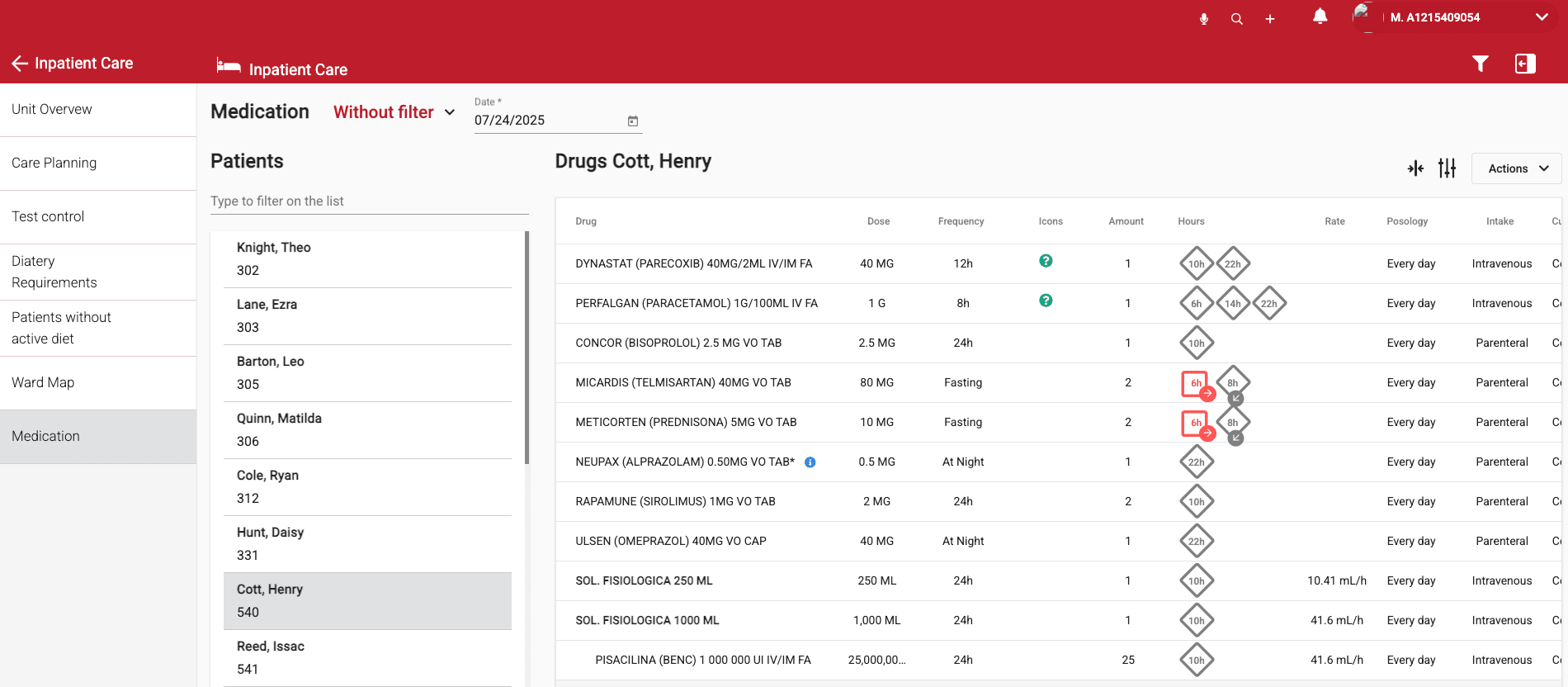Click the microphone icon in header
Viewport: 1568px width, 687px height.
(x=1204, y=18)
